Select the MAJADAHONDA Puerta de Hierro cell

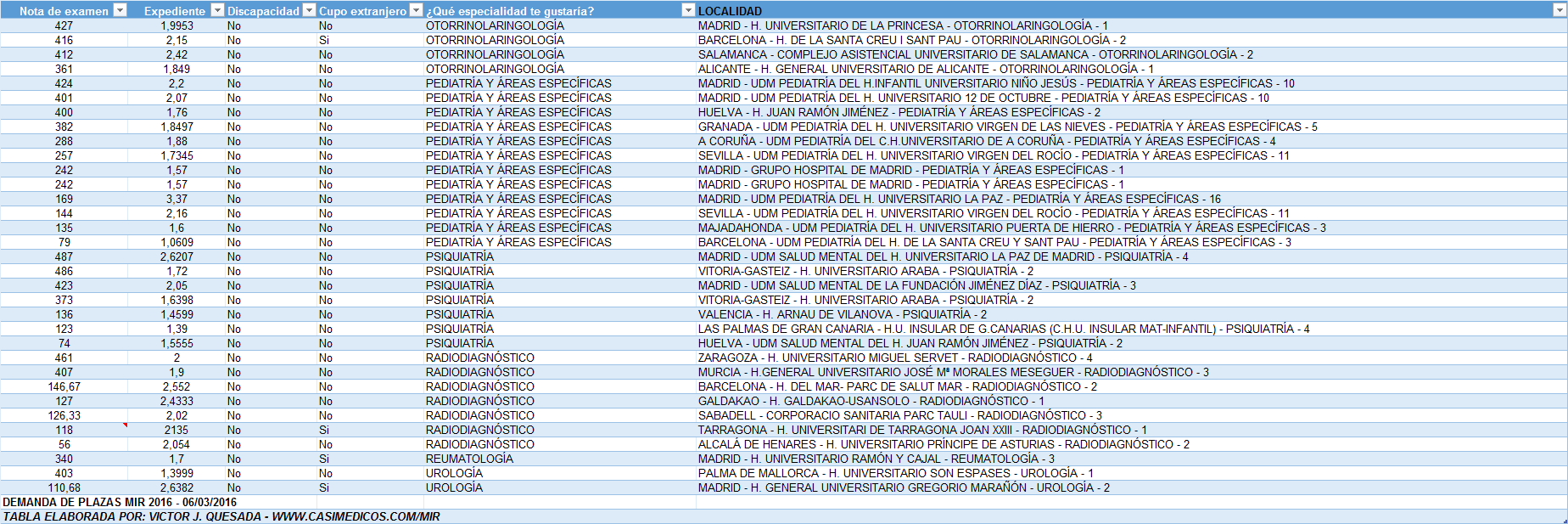(1131, 228)
